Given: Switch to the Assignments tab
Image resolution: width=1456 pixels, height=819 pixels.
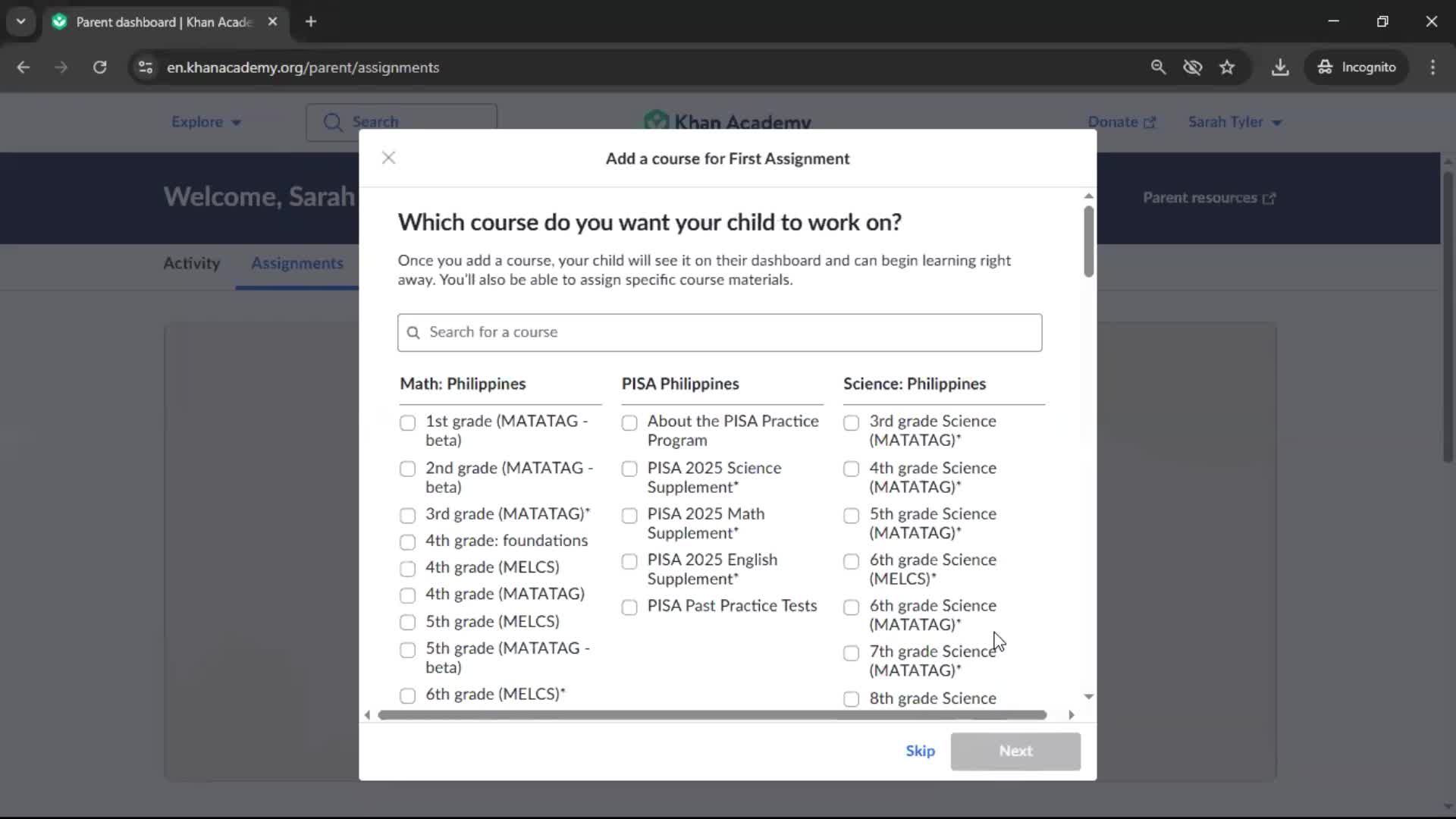Looking at the screenshot, I should pyautogui.click(x=297, y=263).
